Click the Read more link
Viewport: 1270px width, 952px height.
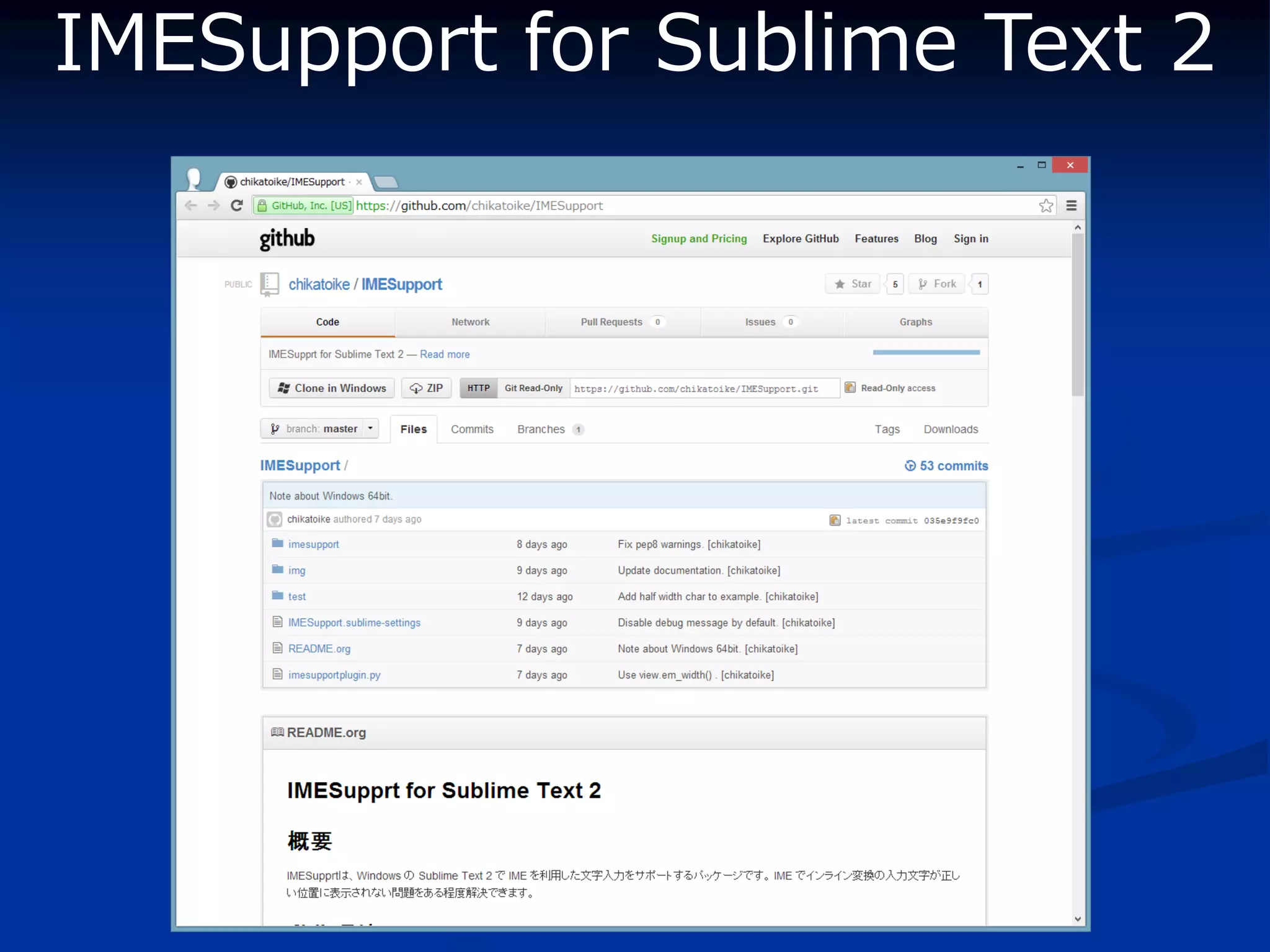(x=445, y=355)
